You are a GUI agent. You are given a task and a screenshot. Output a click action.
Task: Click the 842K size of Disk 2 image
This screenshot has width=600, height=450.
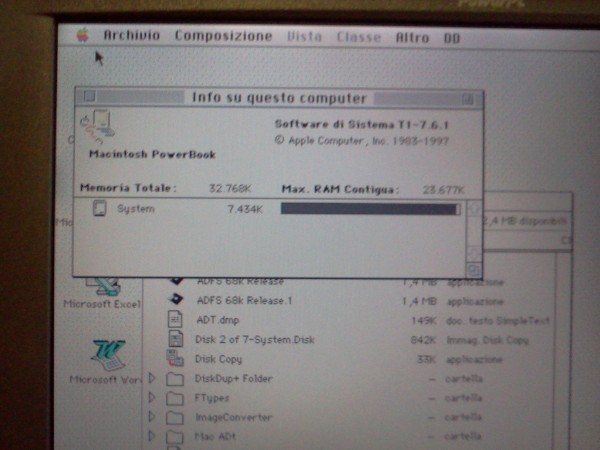coord(423,340)
